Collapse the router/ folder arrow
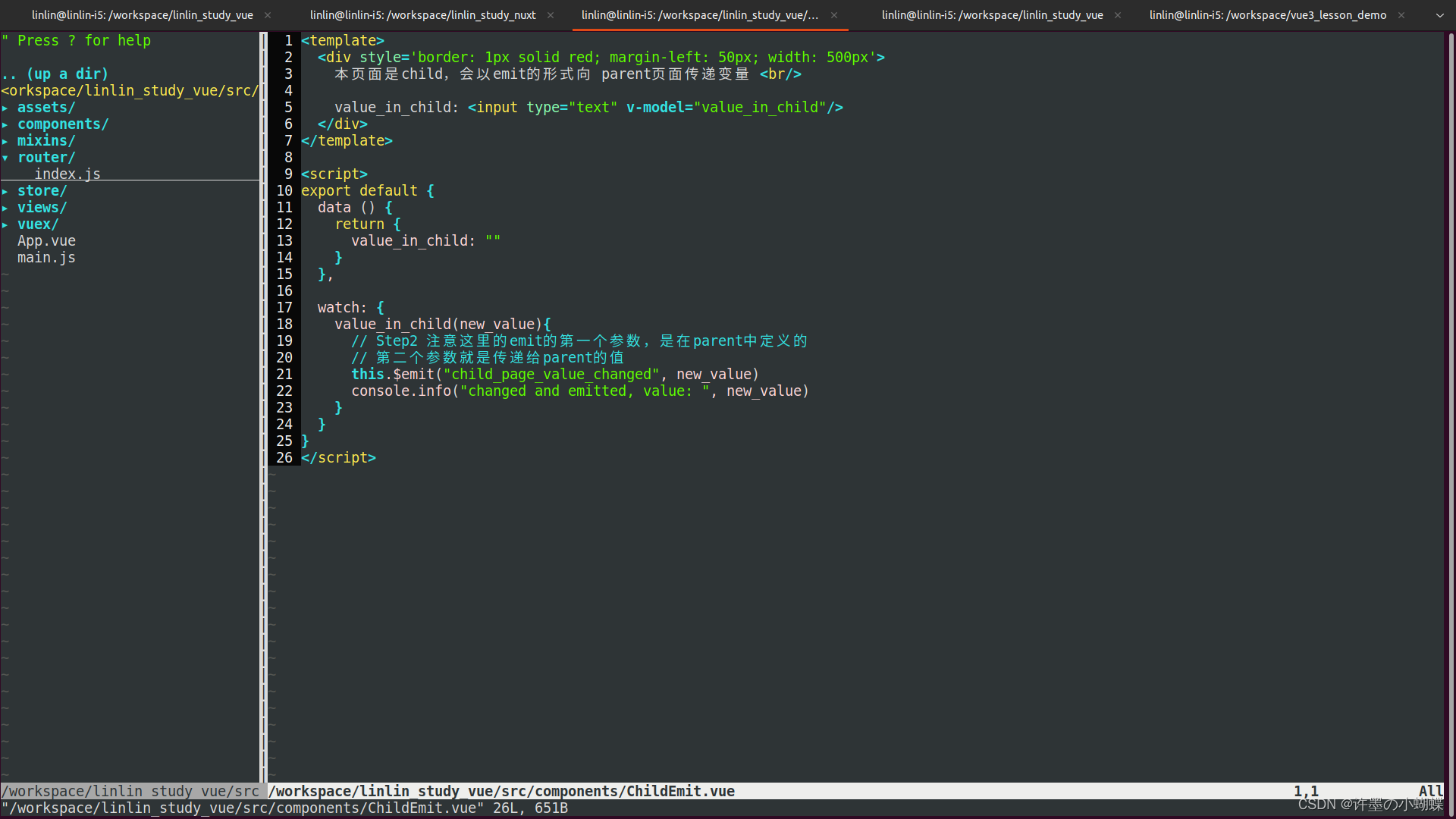 point(5,158)
